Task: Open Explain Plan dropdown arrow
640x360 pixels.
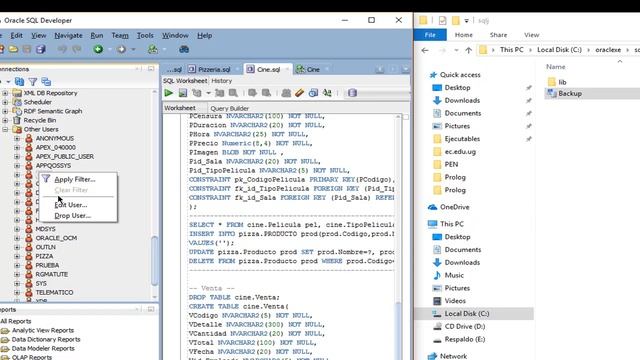Action: [x=208, y=93]
